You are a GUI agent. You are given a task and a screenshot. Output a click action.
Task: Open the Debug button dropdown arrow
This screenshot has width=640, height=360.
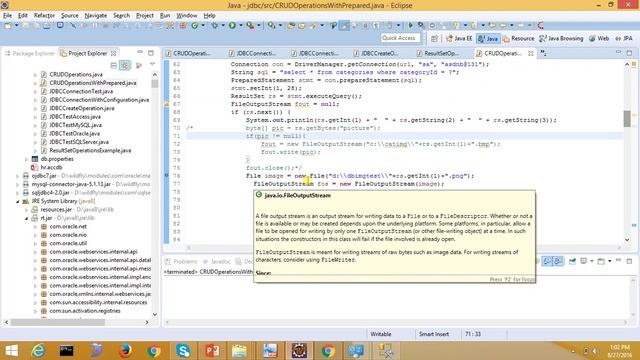click(222, 26)
